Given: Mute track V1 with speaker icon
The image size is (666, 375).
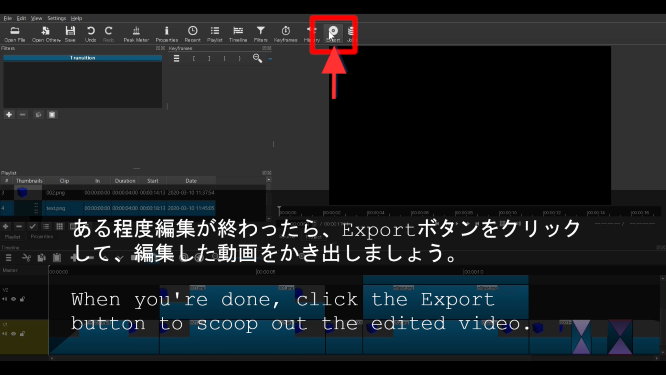Looking at the screenshot, I should pyautogui.click(x=5, y=334).
